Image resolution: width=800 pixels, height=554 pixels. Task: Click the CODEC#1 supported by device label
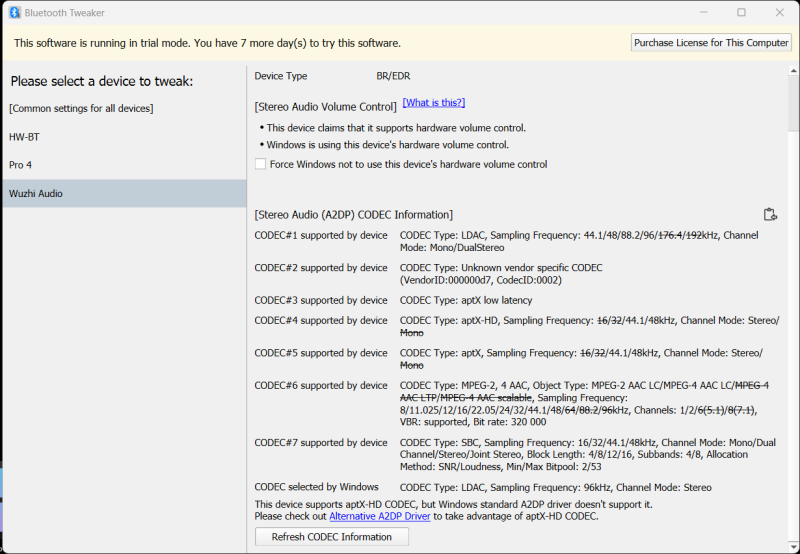321,235
